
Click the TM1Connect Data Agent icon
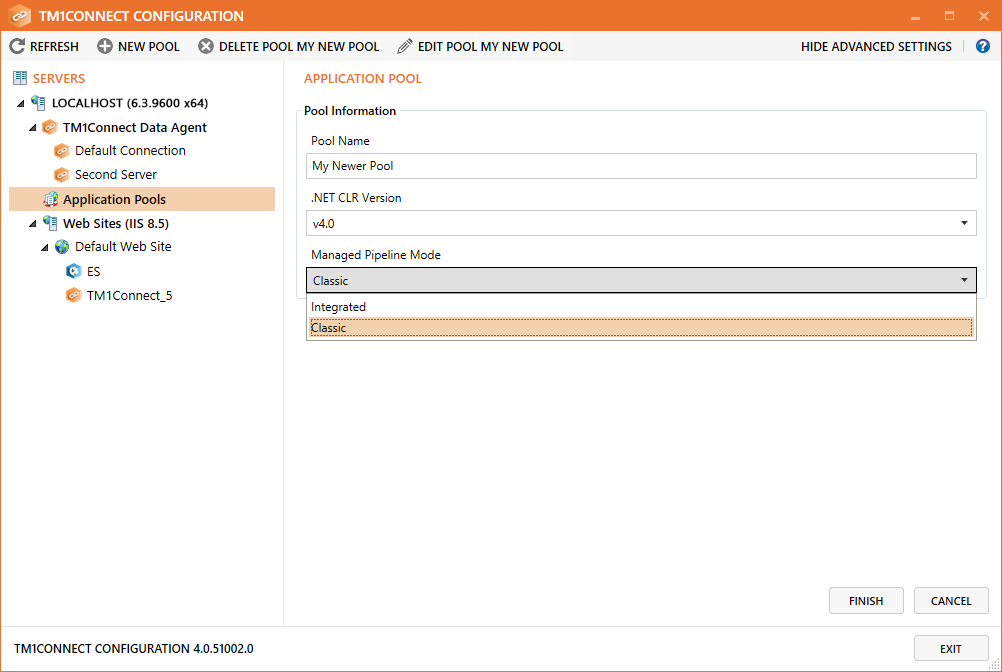click(x=49, y=127)
